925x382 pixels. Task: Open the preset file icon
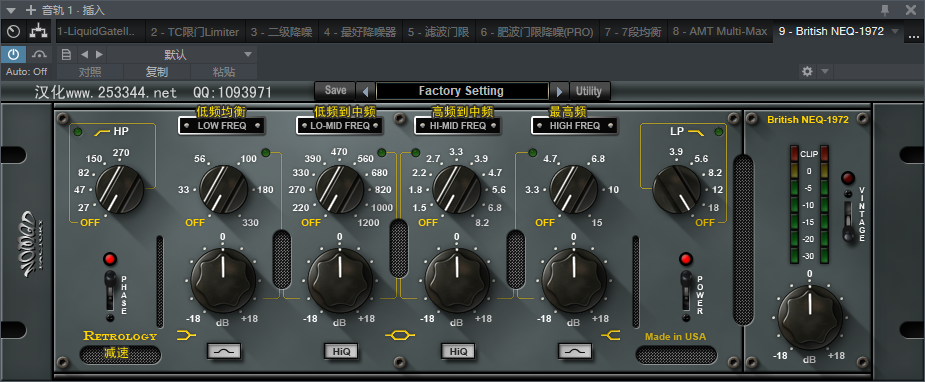[x=66, y=55]
